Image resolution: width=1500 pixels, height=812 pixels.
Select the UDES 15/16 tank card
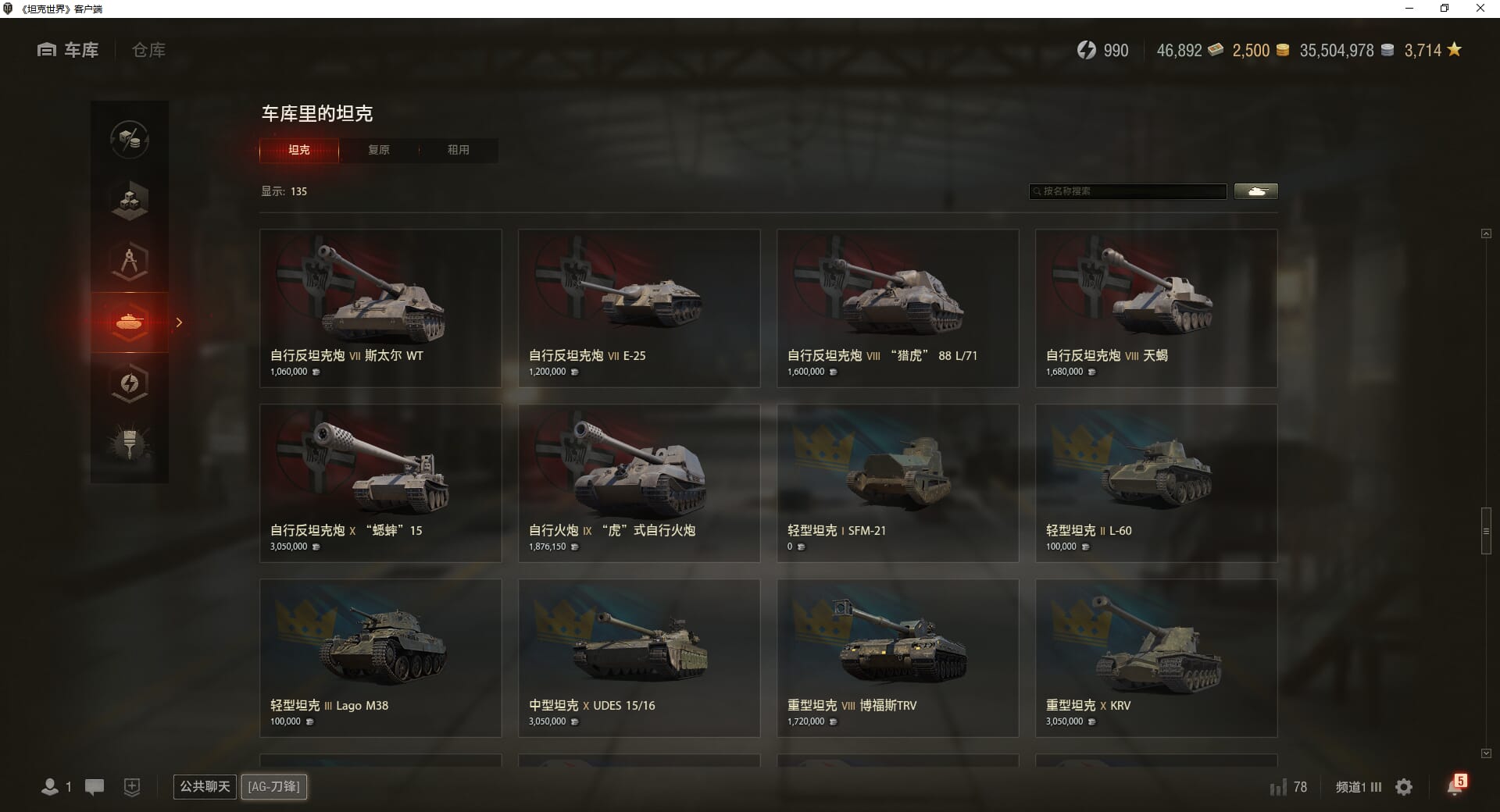[x=639, y=658]
